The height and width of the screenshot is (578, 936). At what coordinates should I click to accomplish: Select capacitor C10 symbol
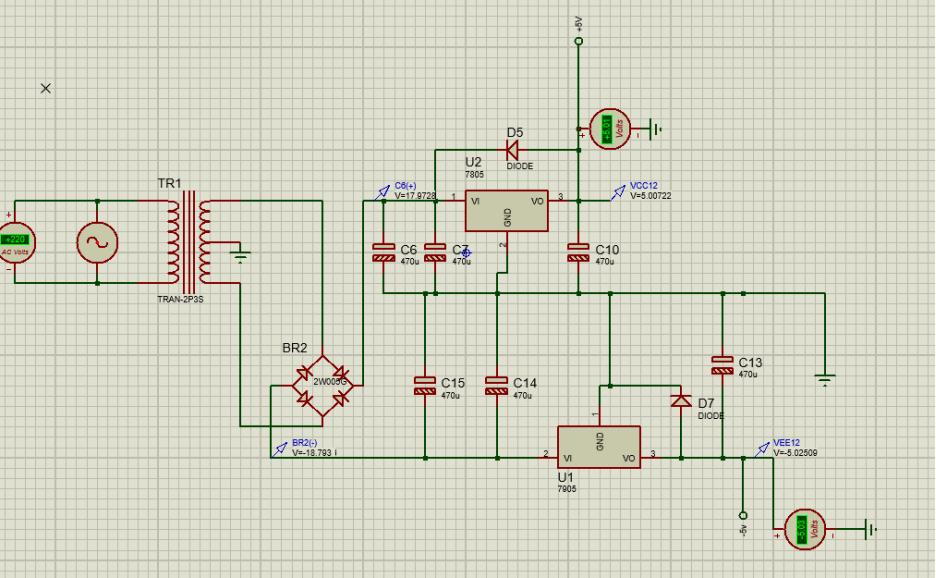point(578,252)
